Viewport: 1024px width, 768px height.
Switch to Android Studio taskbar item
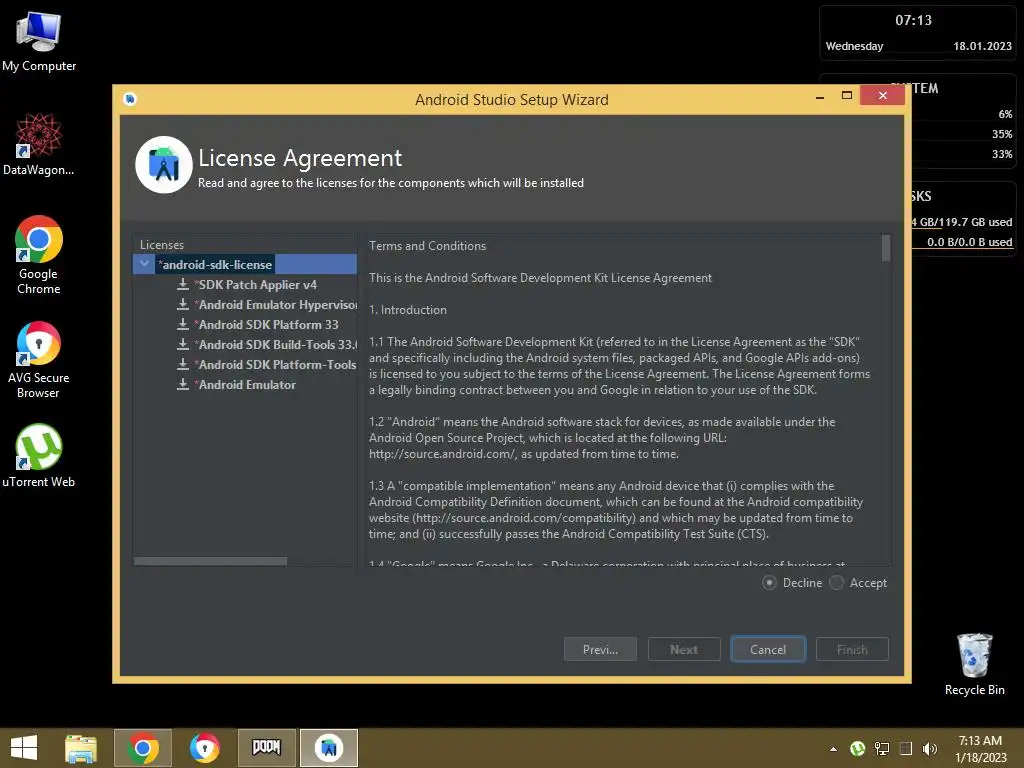(x=328, y=748)
